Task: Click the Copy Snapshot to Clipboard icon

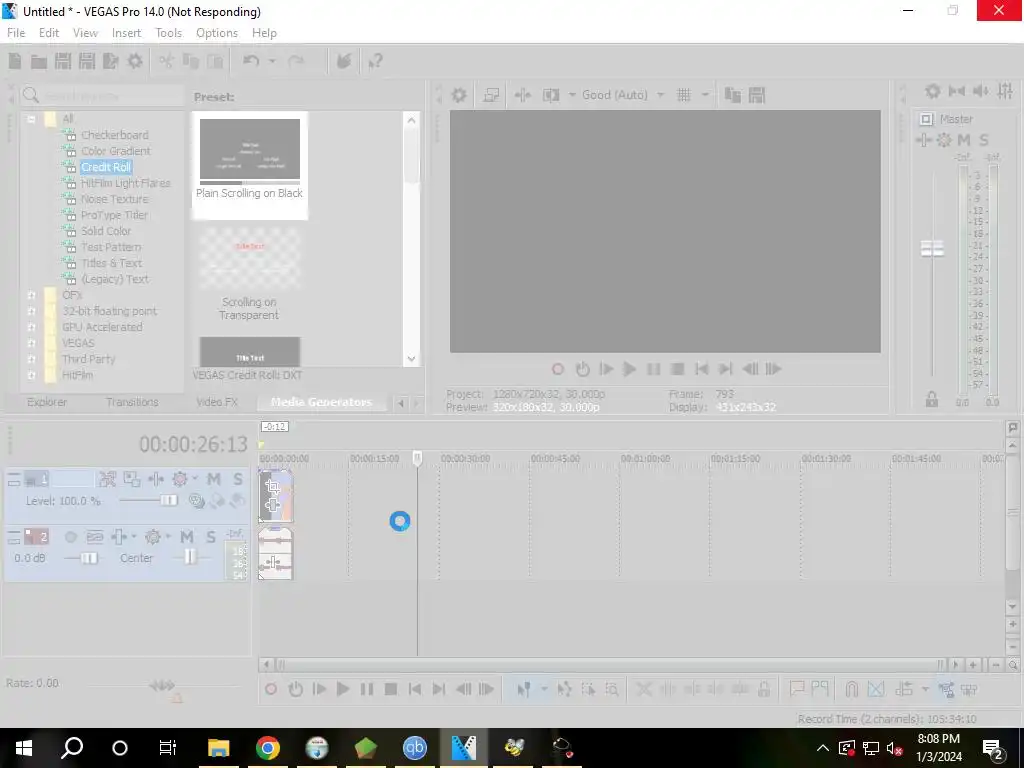Action: (x=733, y=95)
